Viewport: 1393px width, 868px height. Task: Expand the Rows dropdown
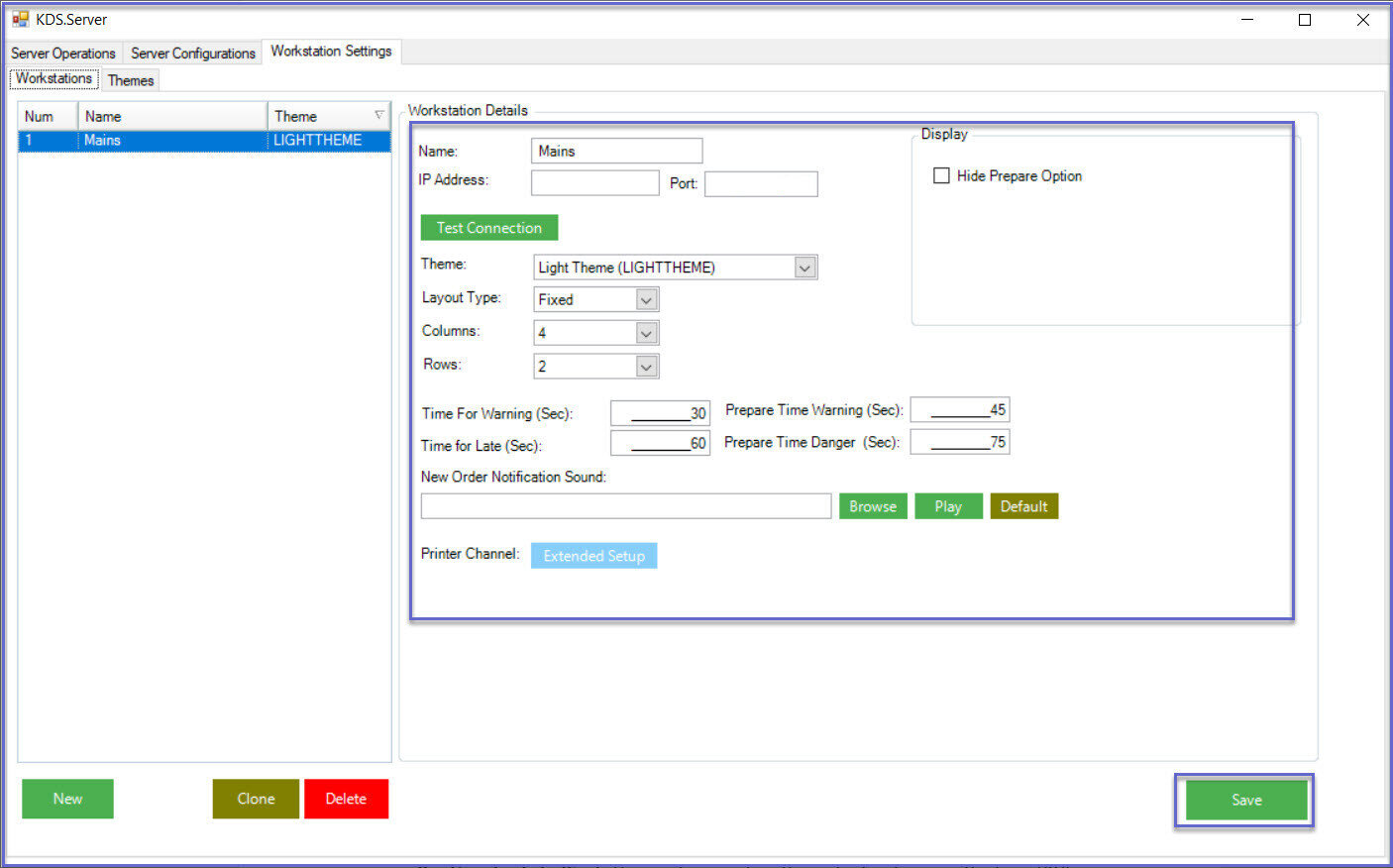pyautogui.click(x=646, y=367)
